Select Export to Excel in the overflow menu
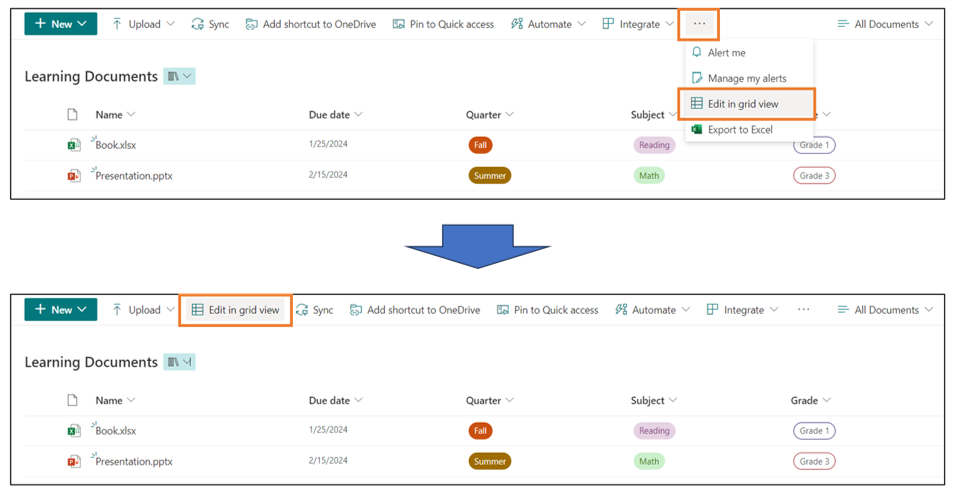 pyautogui.click(x=749, y=130)
